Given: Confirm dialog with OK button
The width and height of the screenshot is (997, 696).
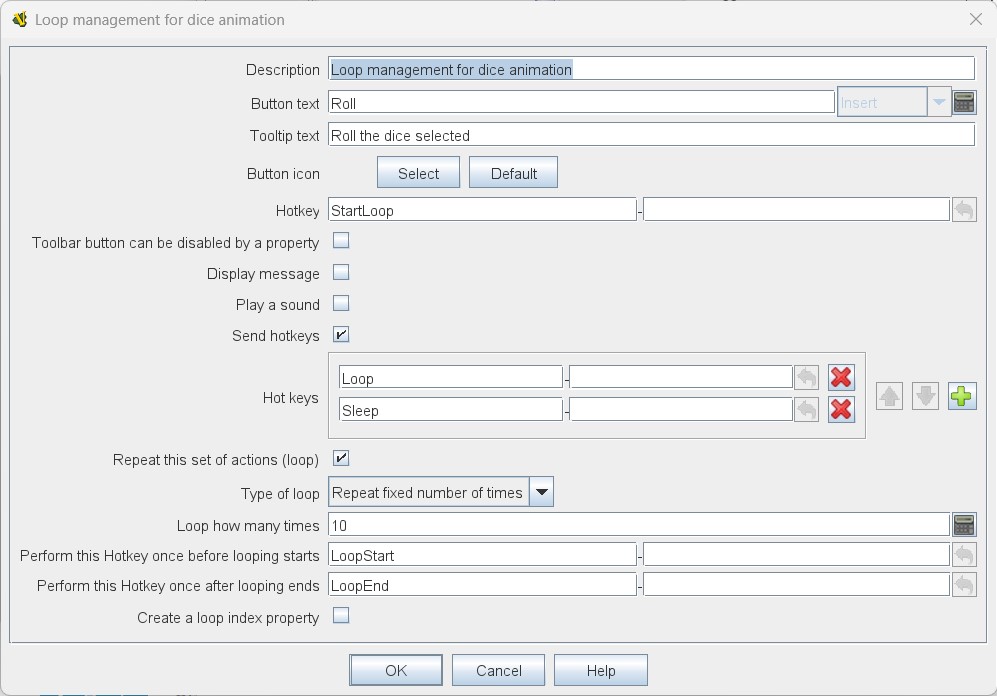Looking at the screenshot, I should tap(395, 670).
